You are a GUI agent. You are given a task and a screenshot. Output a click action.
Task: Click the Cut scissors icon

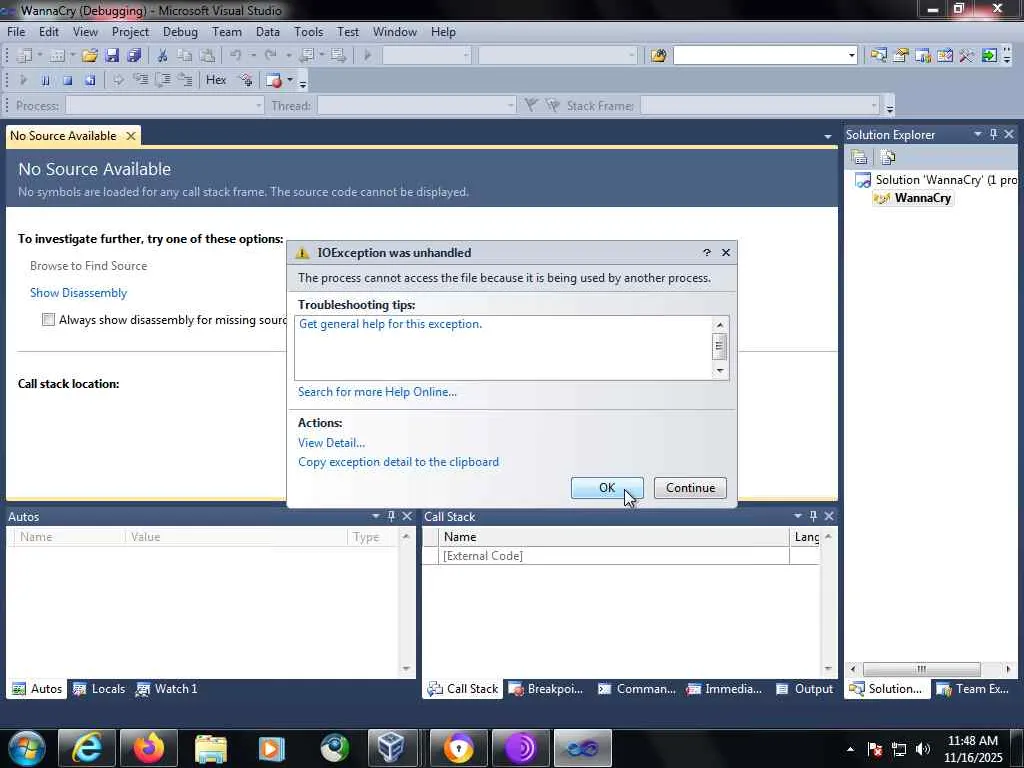pyautogui.click(x=163, y=56)
